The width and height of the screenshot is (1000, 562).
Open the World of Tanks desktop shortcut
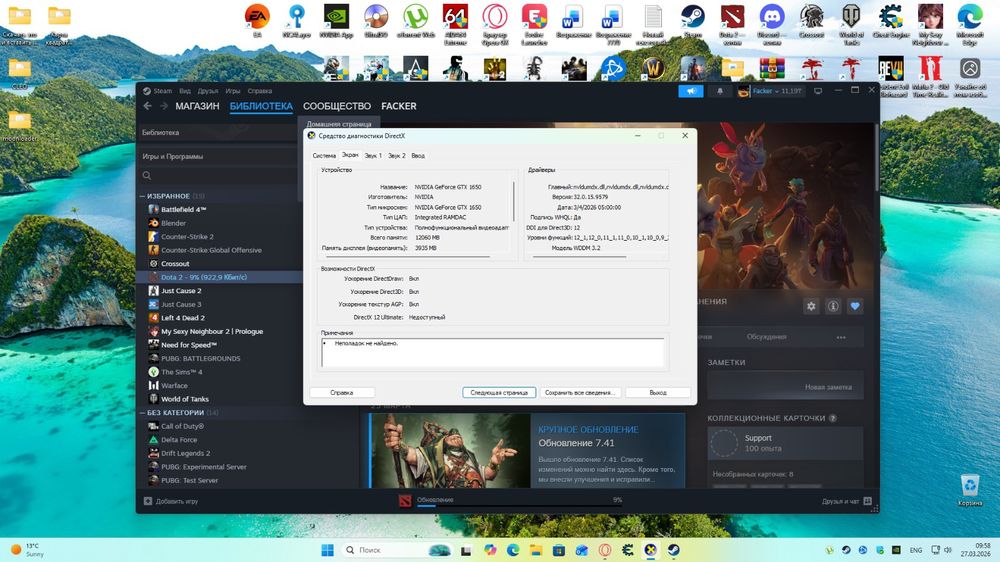(851, 23)
